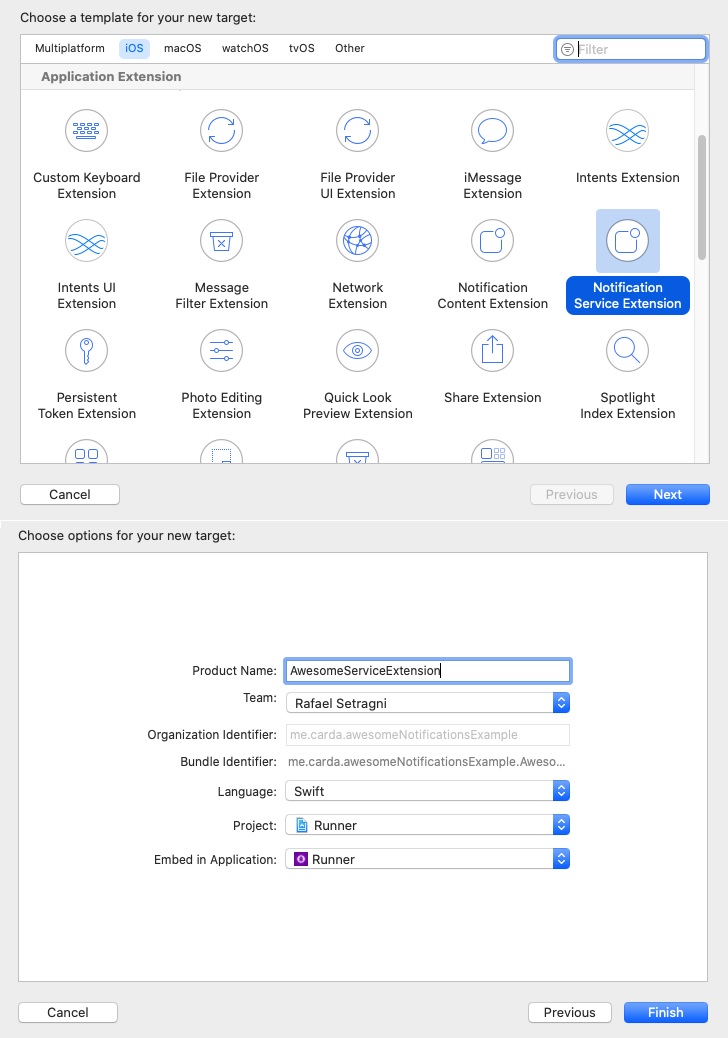Pick the Message Filter Extension icon
The width and height of the screenshot is (728, 1038).
click(222, 240)
